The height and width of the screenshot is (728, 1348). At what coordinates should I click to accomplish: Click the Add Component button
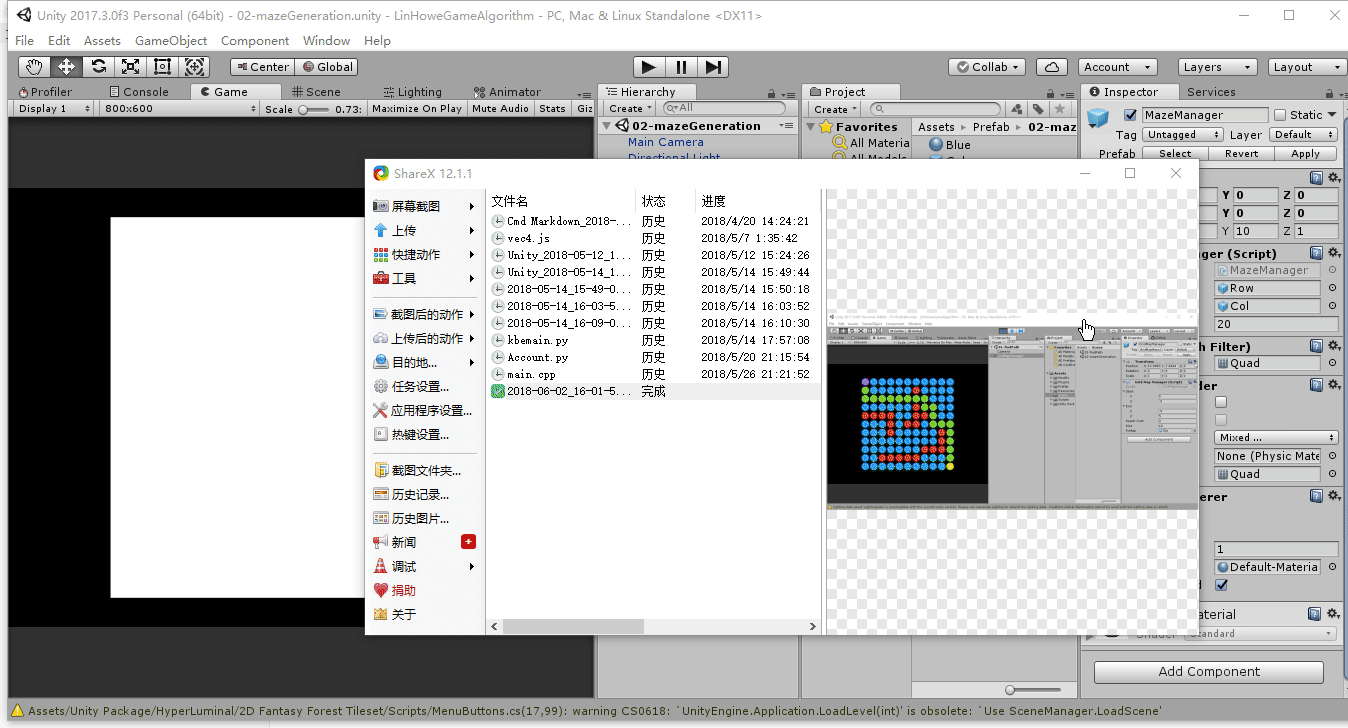[x=1208, y=672]
